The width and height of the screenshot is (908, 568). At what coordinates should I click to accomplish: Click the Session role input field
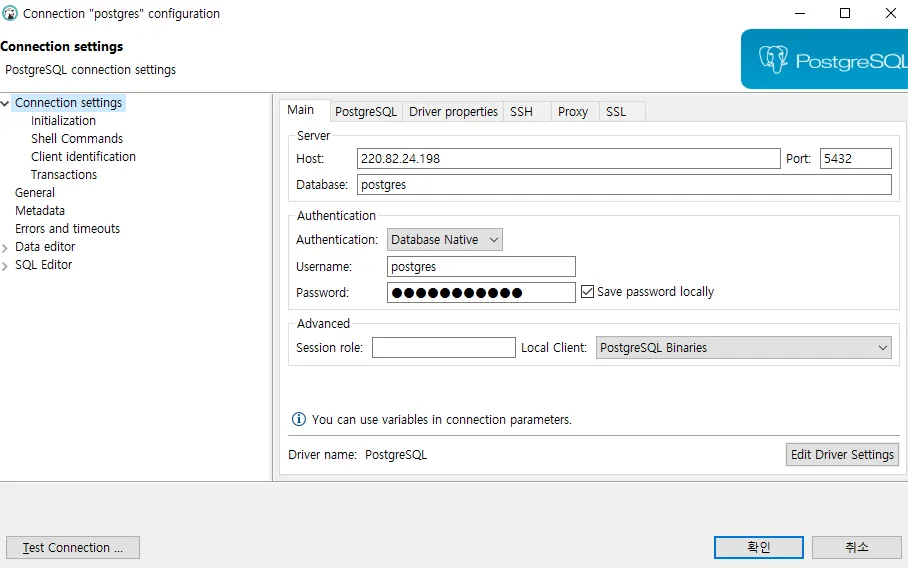coord(444,348)
